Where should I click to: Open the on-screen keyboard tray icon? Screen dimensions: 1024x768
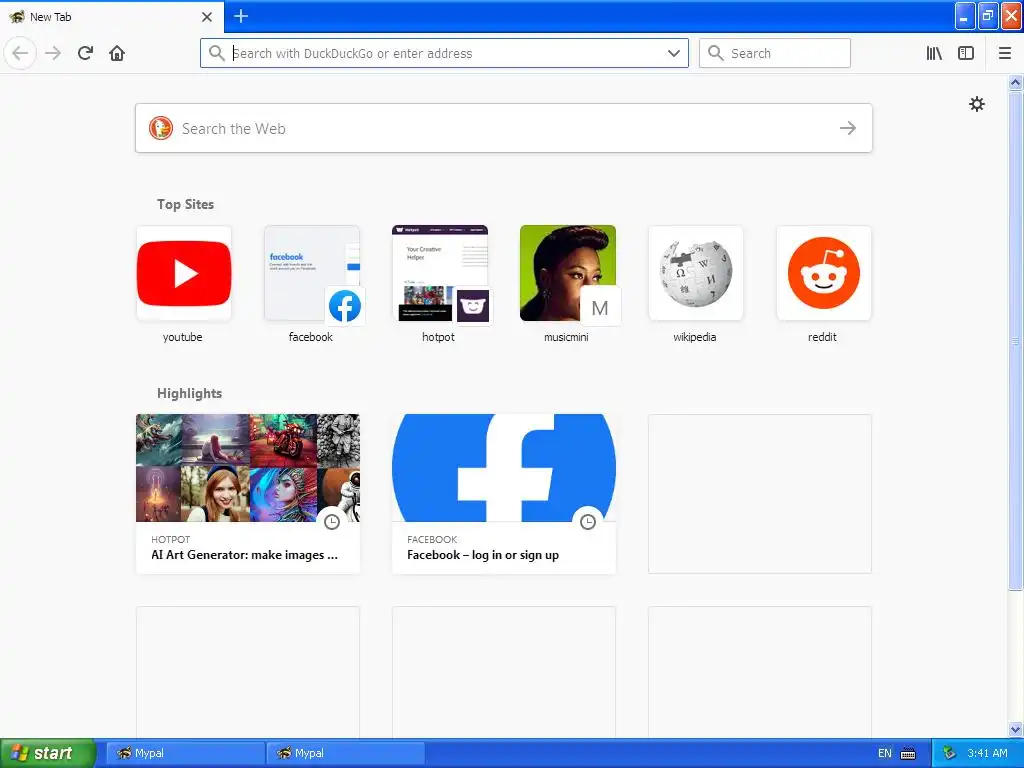pos(908,754)
